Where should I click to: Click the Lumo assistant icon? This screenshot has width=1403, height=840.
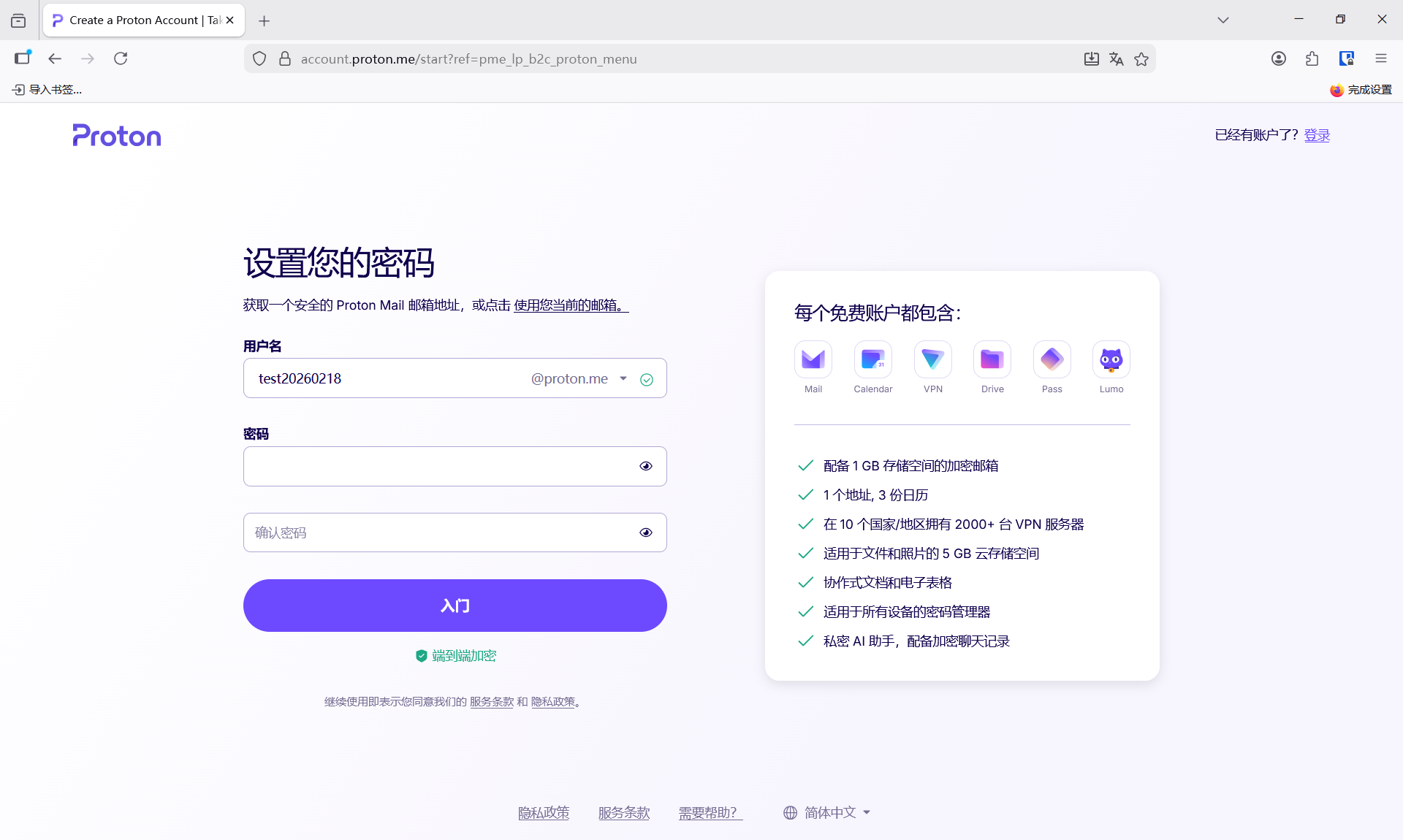[x=1111, y=359]
